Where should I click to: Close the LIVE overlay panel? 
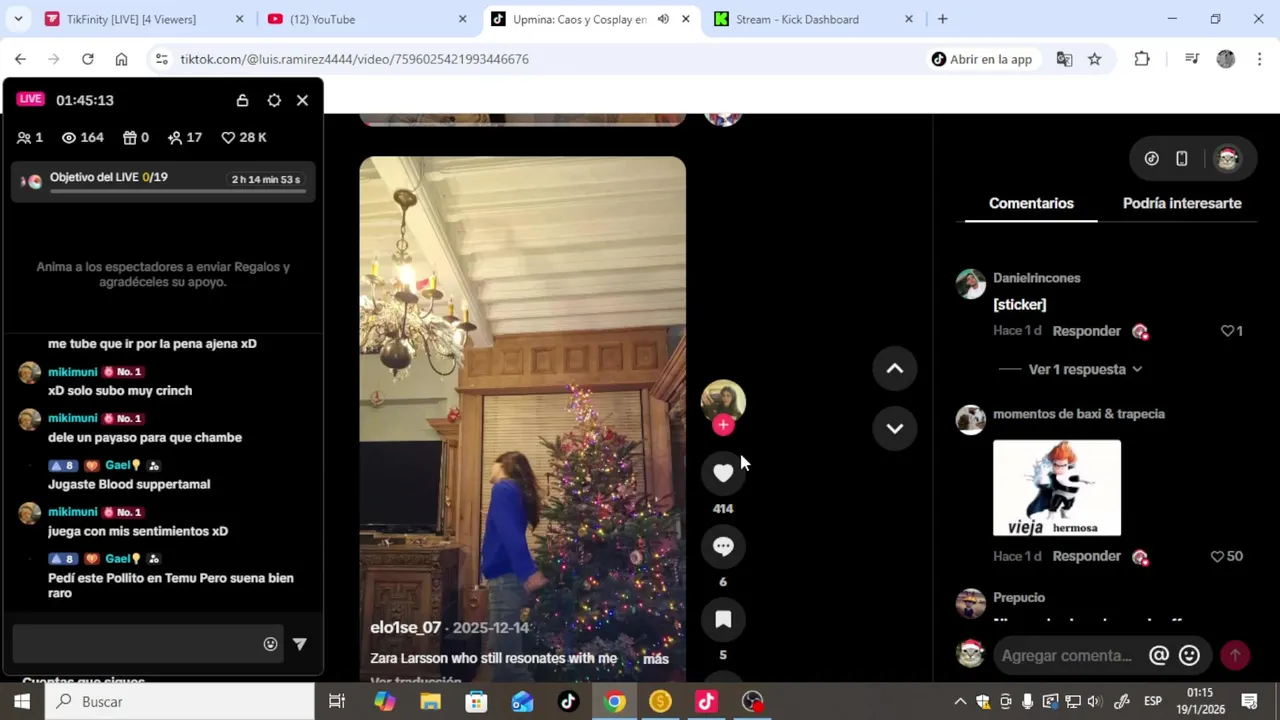(302, 100)
